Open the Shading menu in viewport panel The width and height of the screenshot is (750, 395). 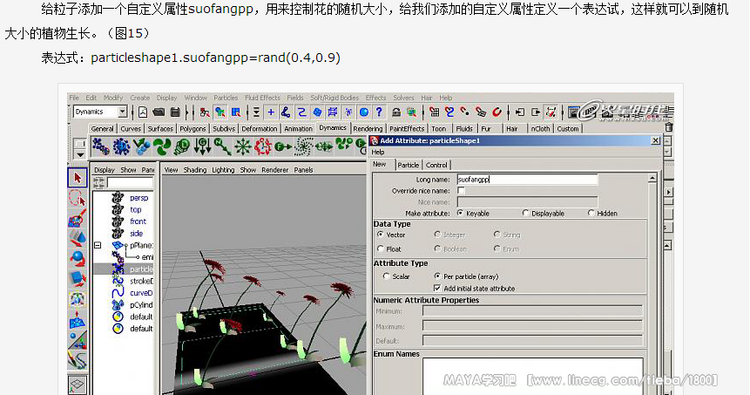point(195,170)
